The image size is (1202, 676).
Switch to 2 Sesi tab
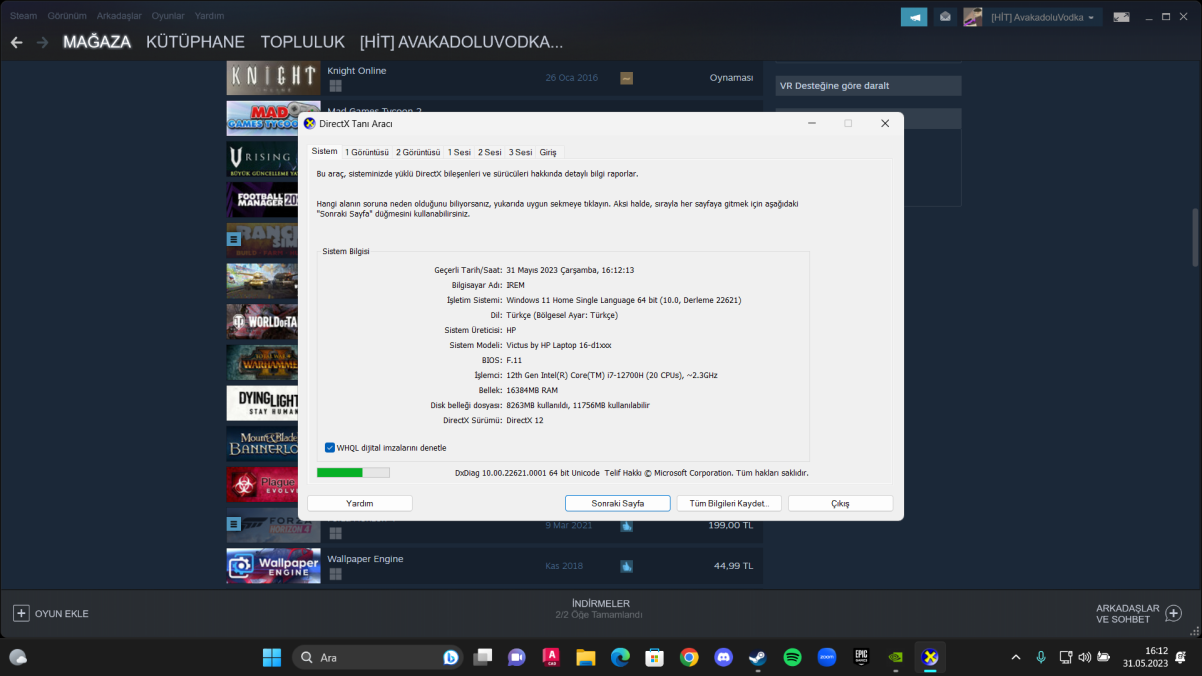click(x=490, y=152)
